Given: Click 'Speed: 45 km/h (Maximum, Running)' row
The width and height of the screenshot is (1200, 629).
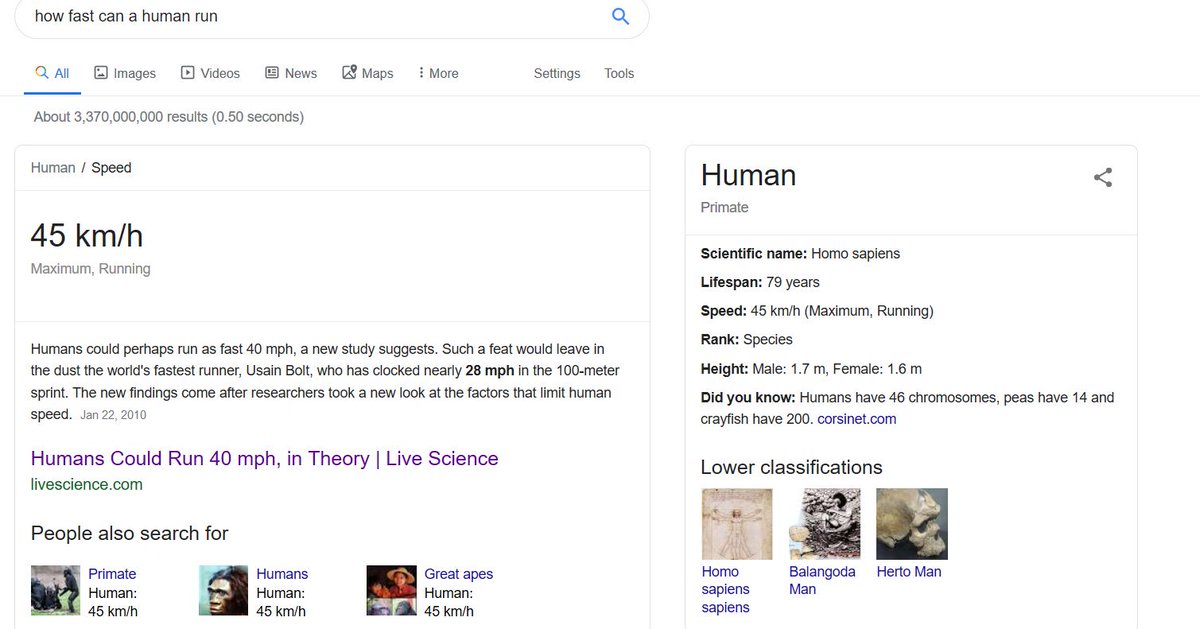Looking at the screenshot, I should pos(817,311).
